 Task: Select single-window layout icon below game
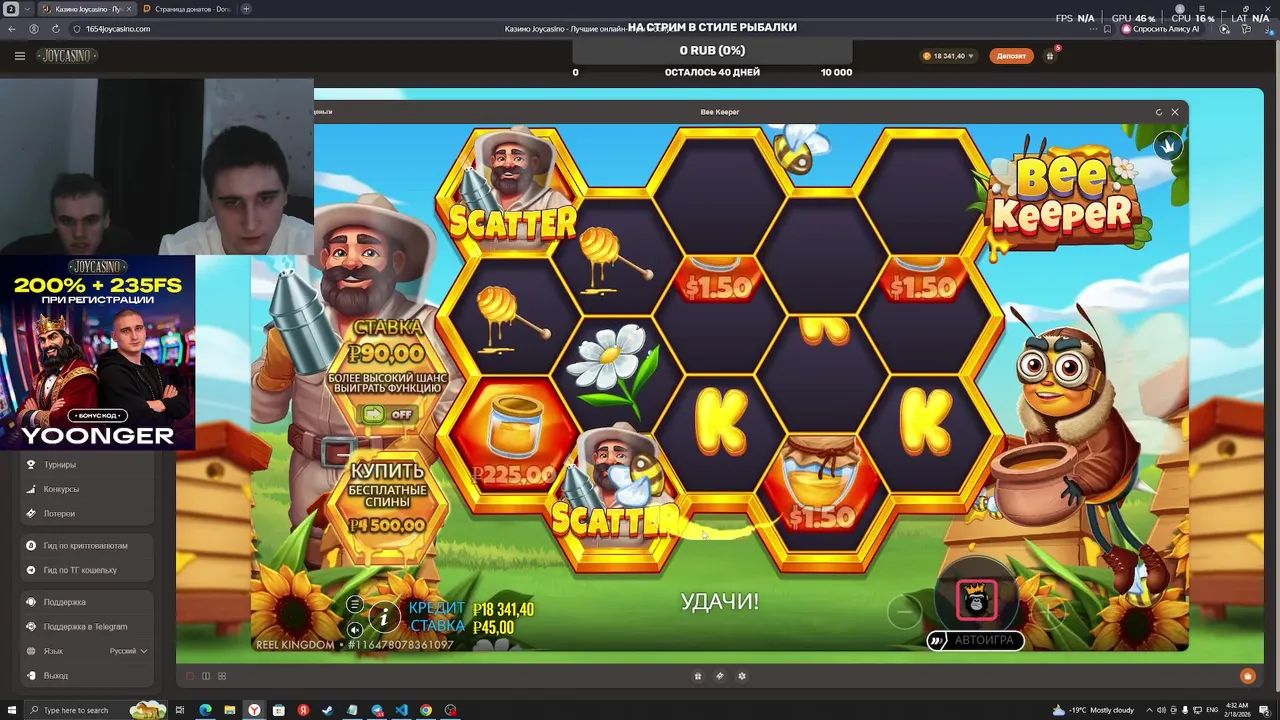tap(190, 676)
